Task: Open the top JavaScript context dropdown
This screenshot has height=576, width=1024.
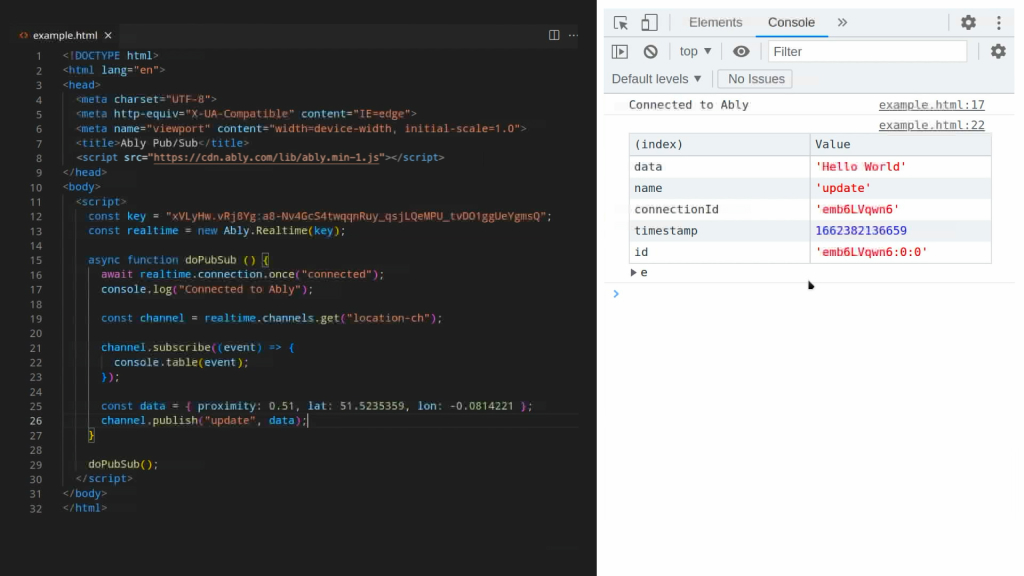Action: point(695,52)
